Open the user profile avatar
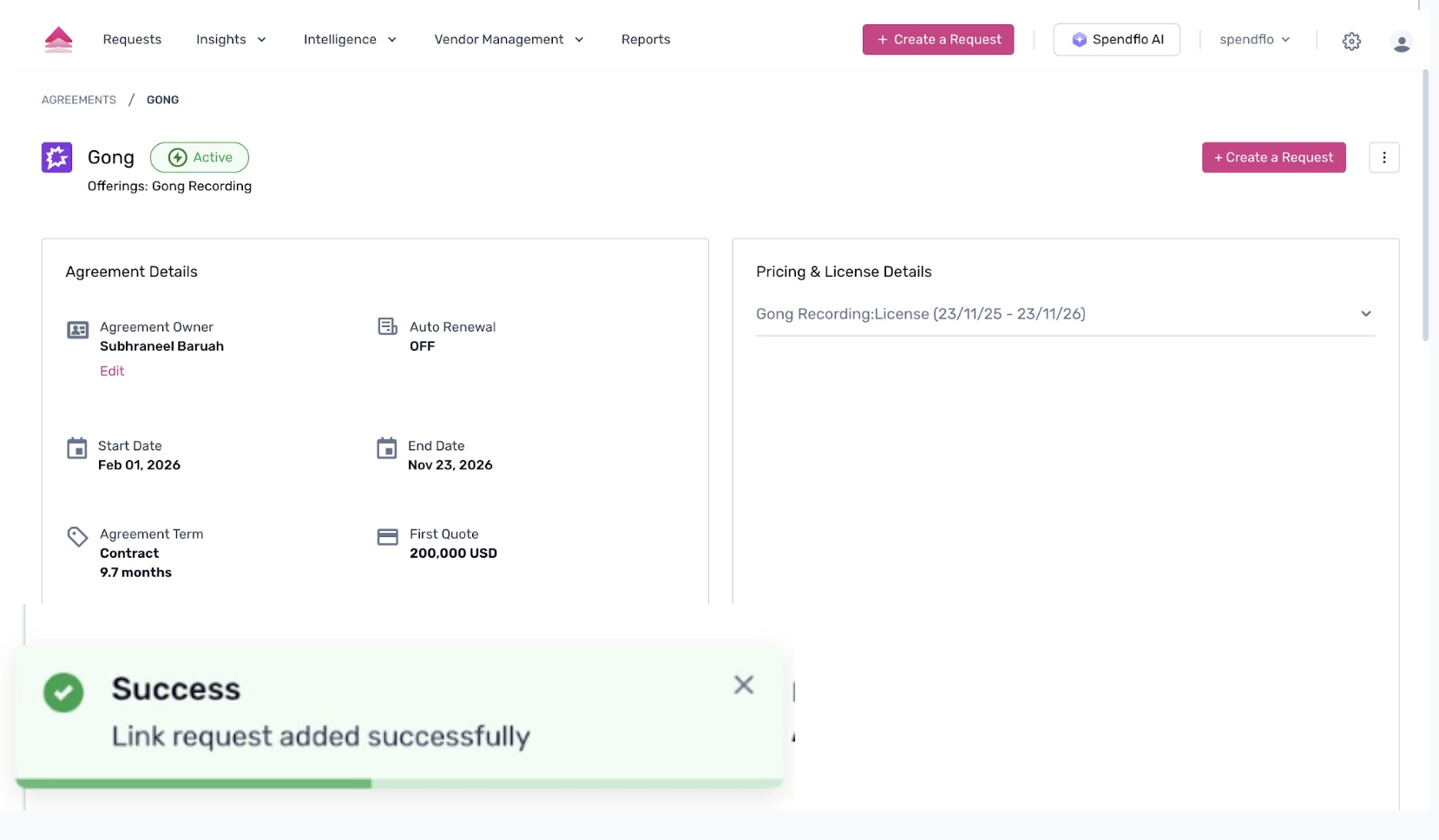This screenshot has width=1439, height=840. (1401, 41)
